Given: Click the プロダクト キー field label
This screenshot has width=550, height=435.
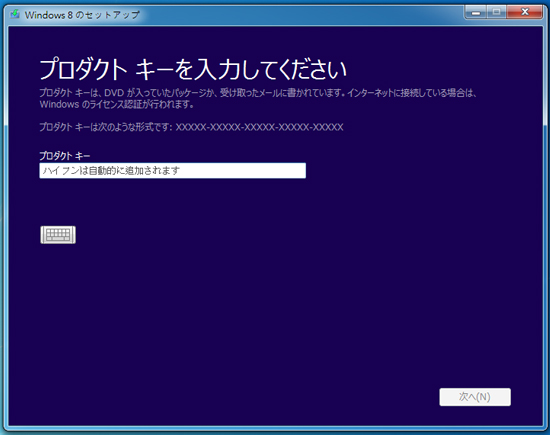Looking at the screenshot, I should tap(65, 155).
